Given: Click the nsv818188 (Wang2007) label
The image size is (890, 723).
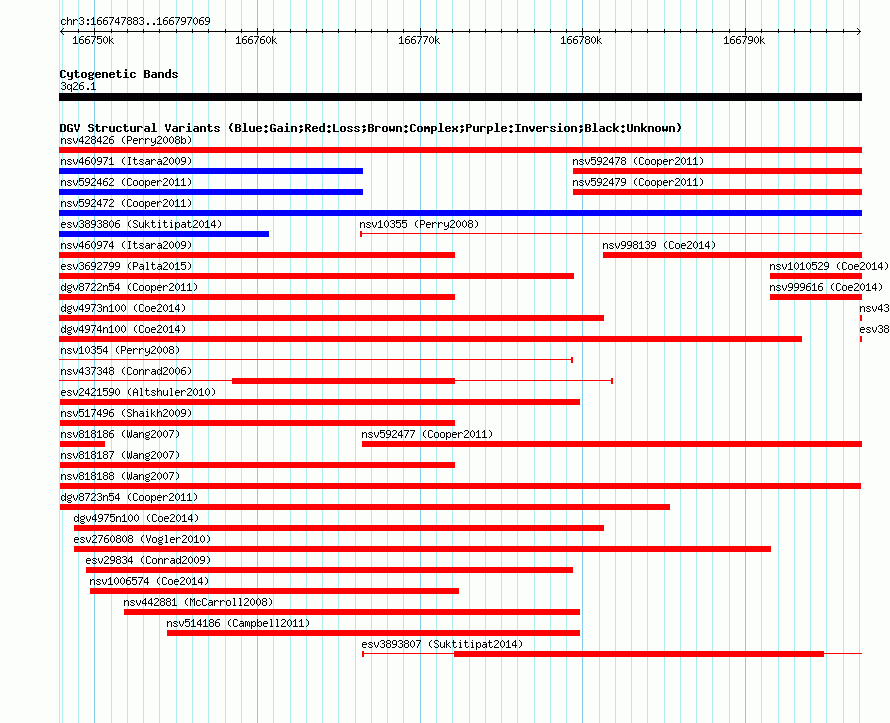Looking at the screenshot, I should pyautogui.click(x=120, y=476).
